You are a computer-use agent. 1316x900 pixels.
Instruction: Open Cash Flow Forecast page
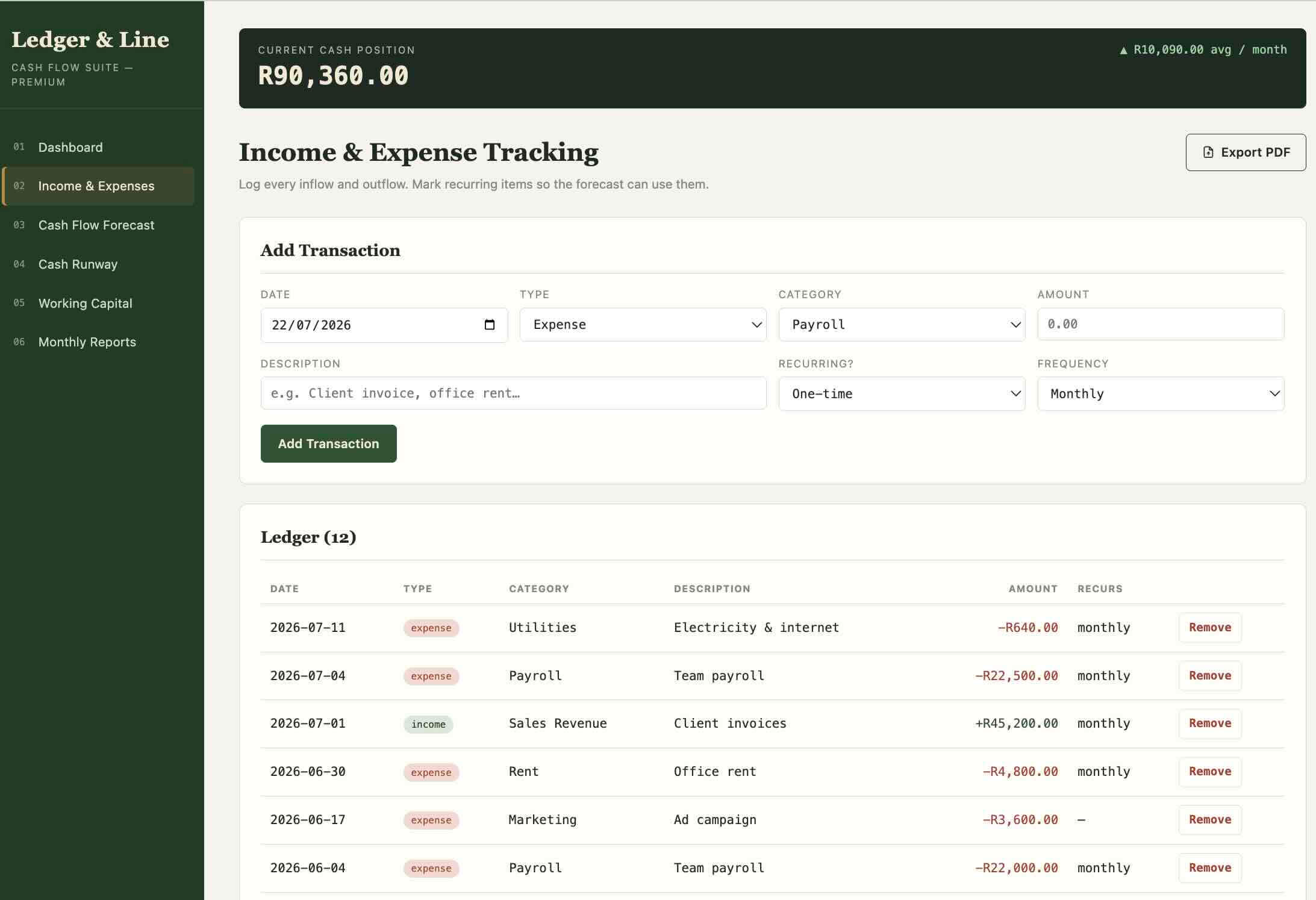98,225
